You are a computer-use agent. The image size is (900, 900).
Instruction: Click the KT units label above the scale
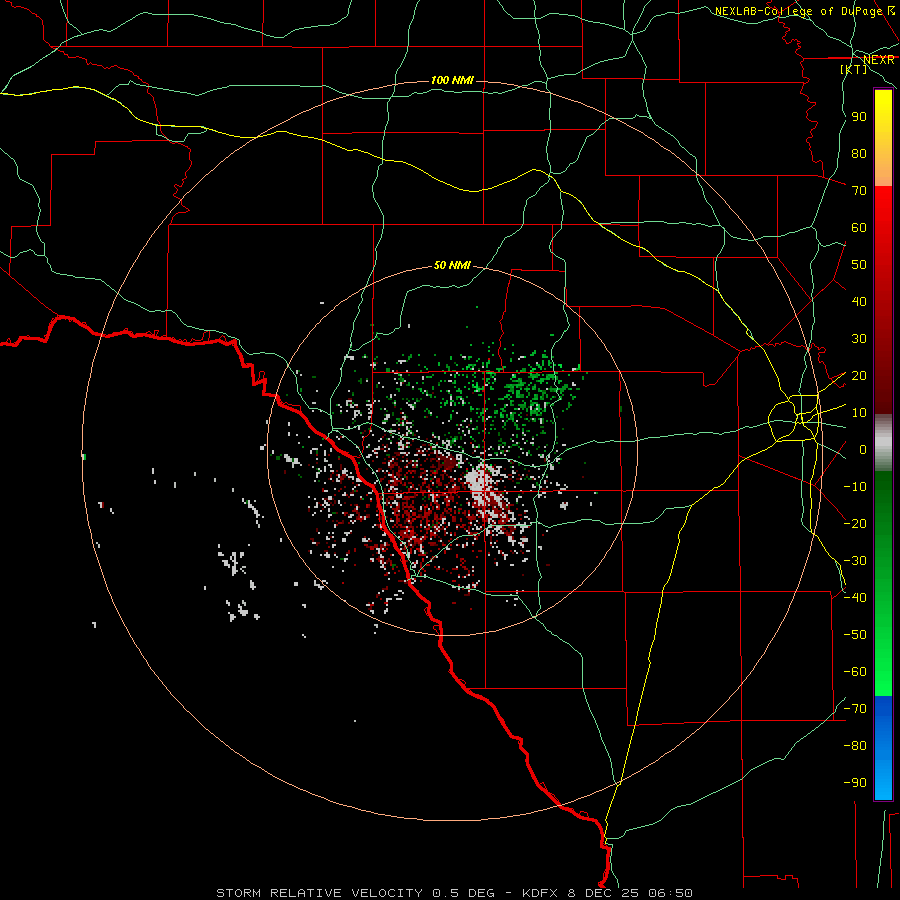854,69
